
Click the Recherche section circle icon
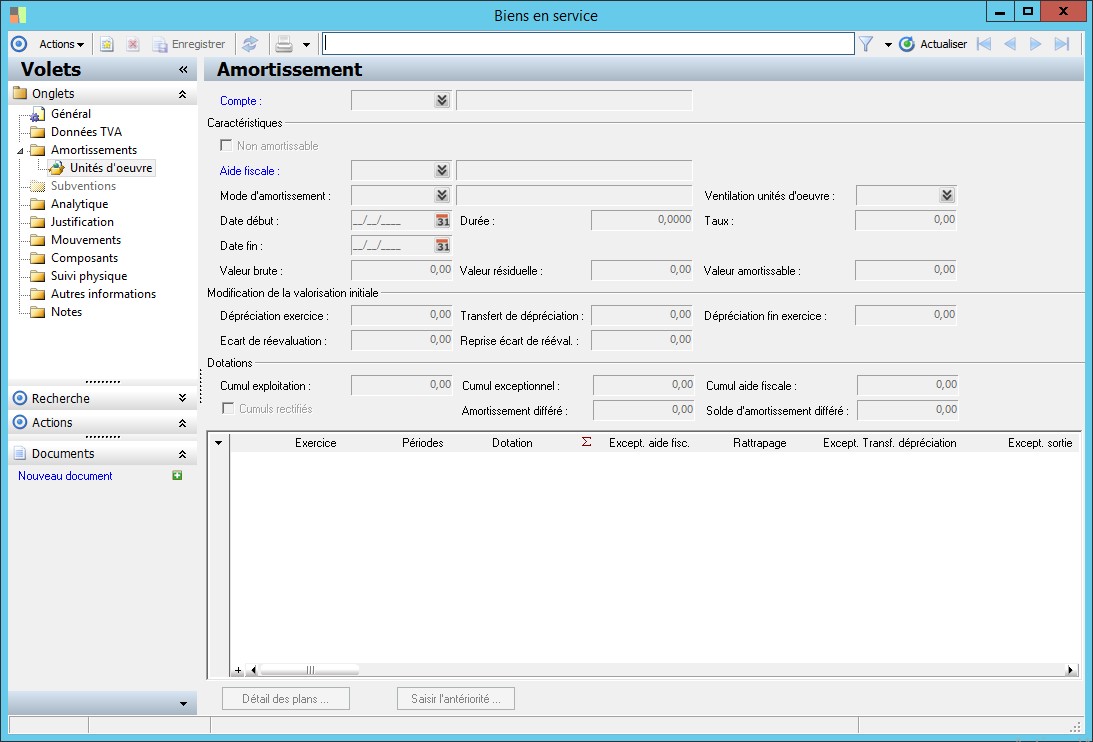pos(20,398)
